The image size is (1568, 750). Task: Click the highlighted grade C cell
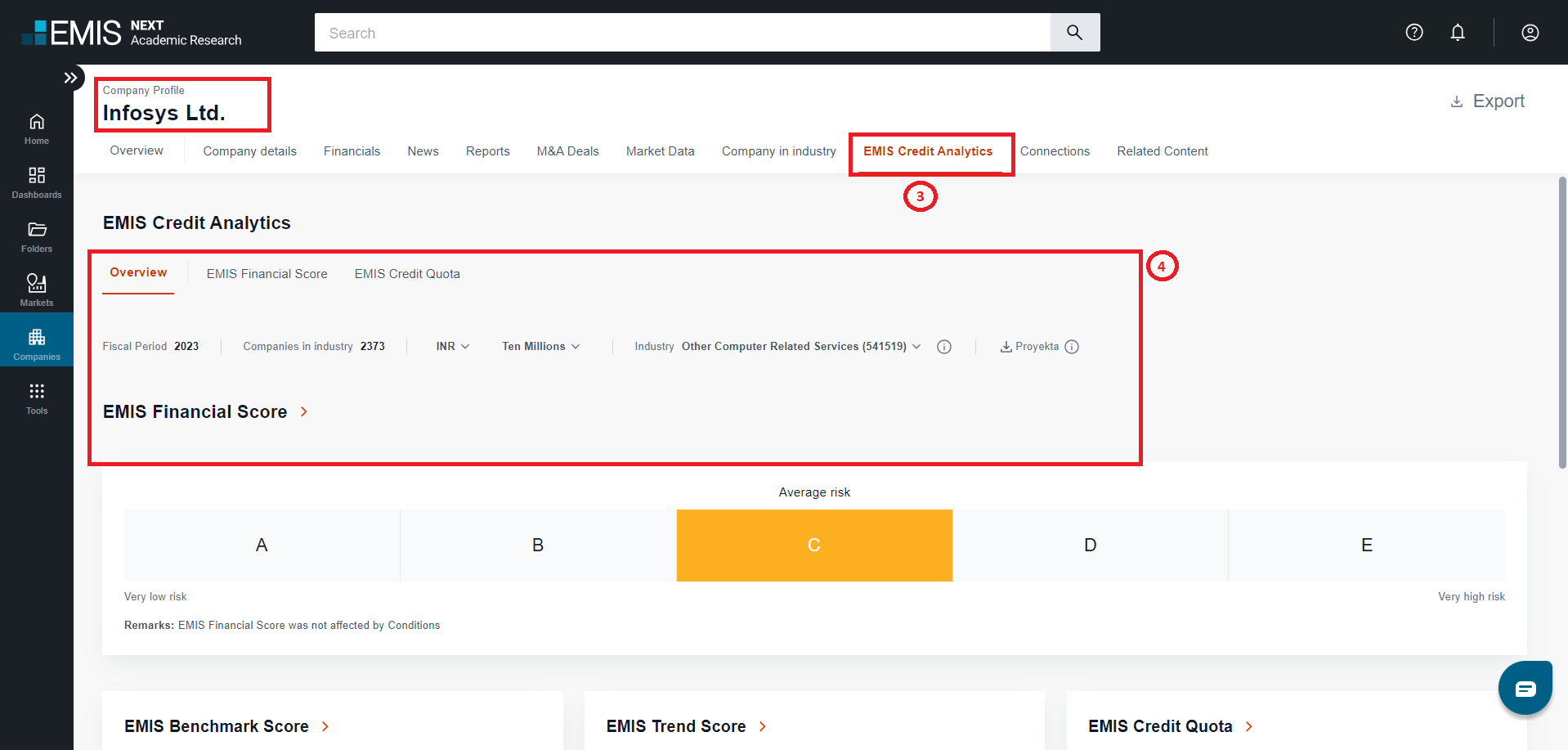click(x=814, y=546)
